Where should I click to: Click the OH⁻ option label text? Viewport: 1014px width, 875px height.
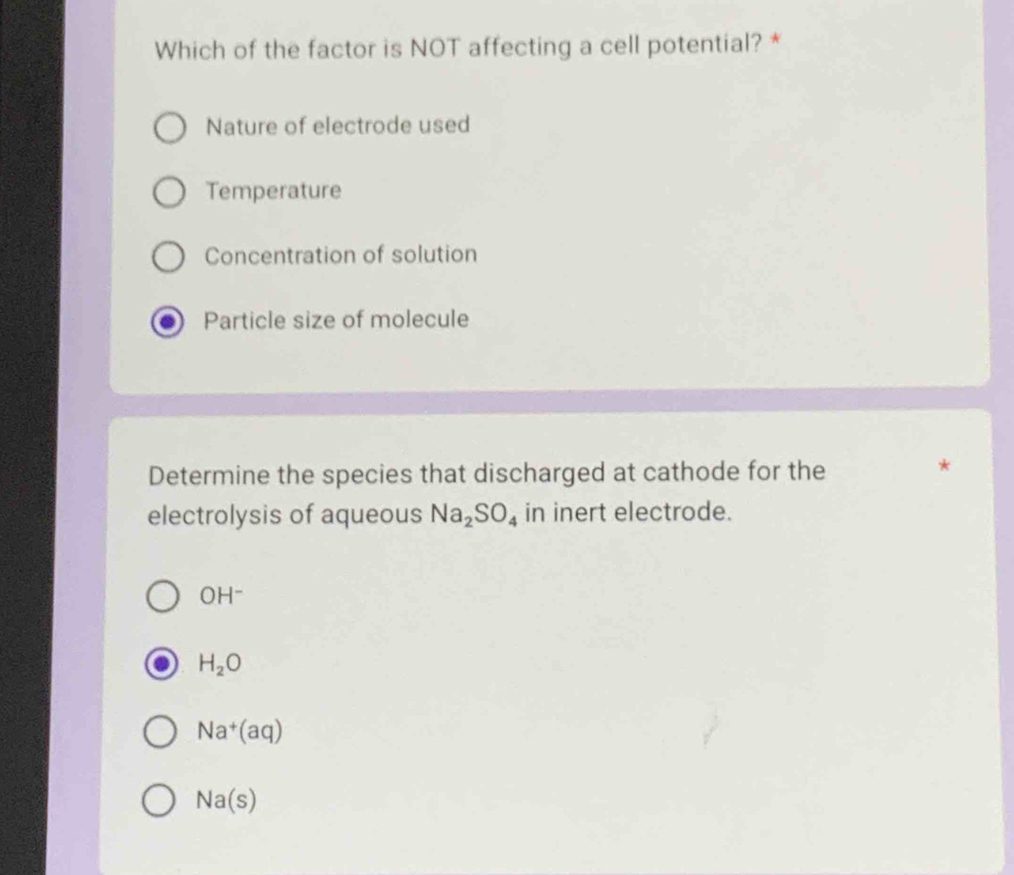pyautogui.click(x=220, y=596)
